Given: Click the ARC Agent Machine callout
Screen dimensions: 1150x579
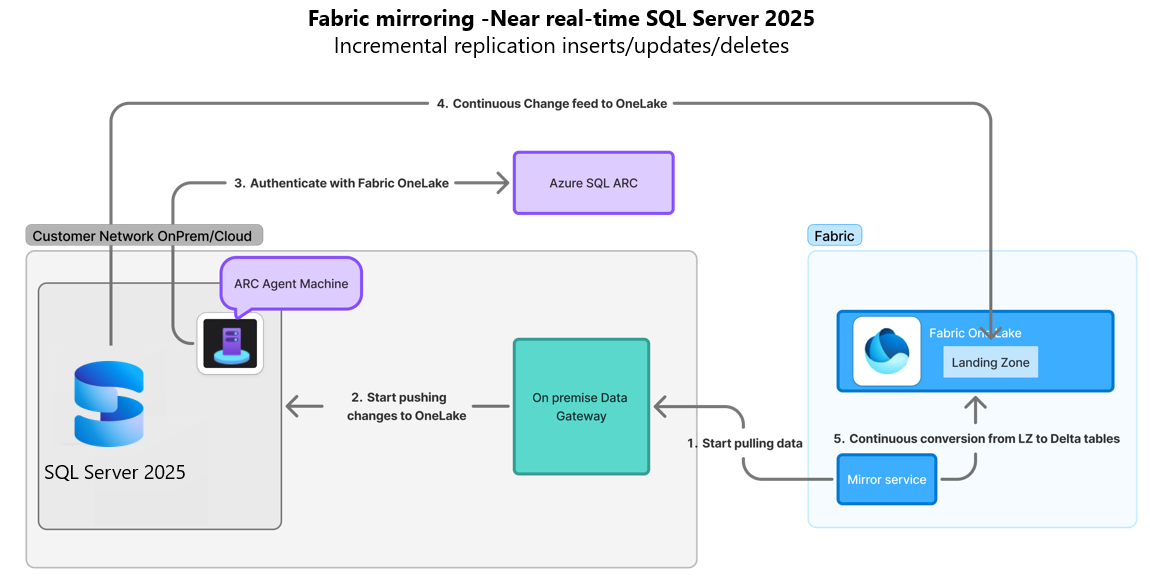Looking at the screenshot, I should point(291,283).
